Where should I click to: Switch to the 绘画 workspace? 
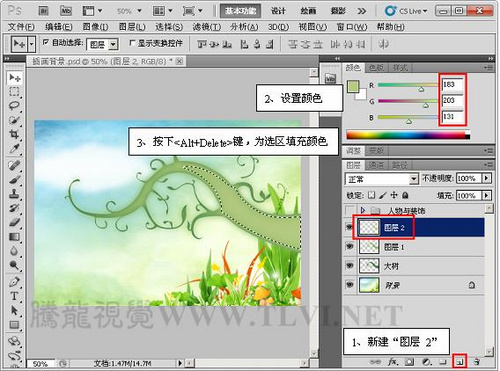[x=308, y=11]
